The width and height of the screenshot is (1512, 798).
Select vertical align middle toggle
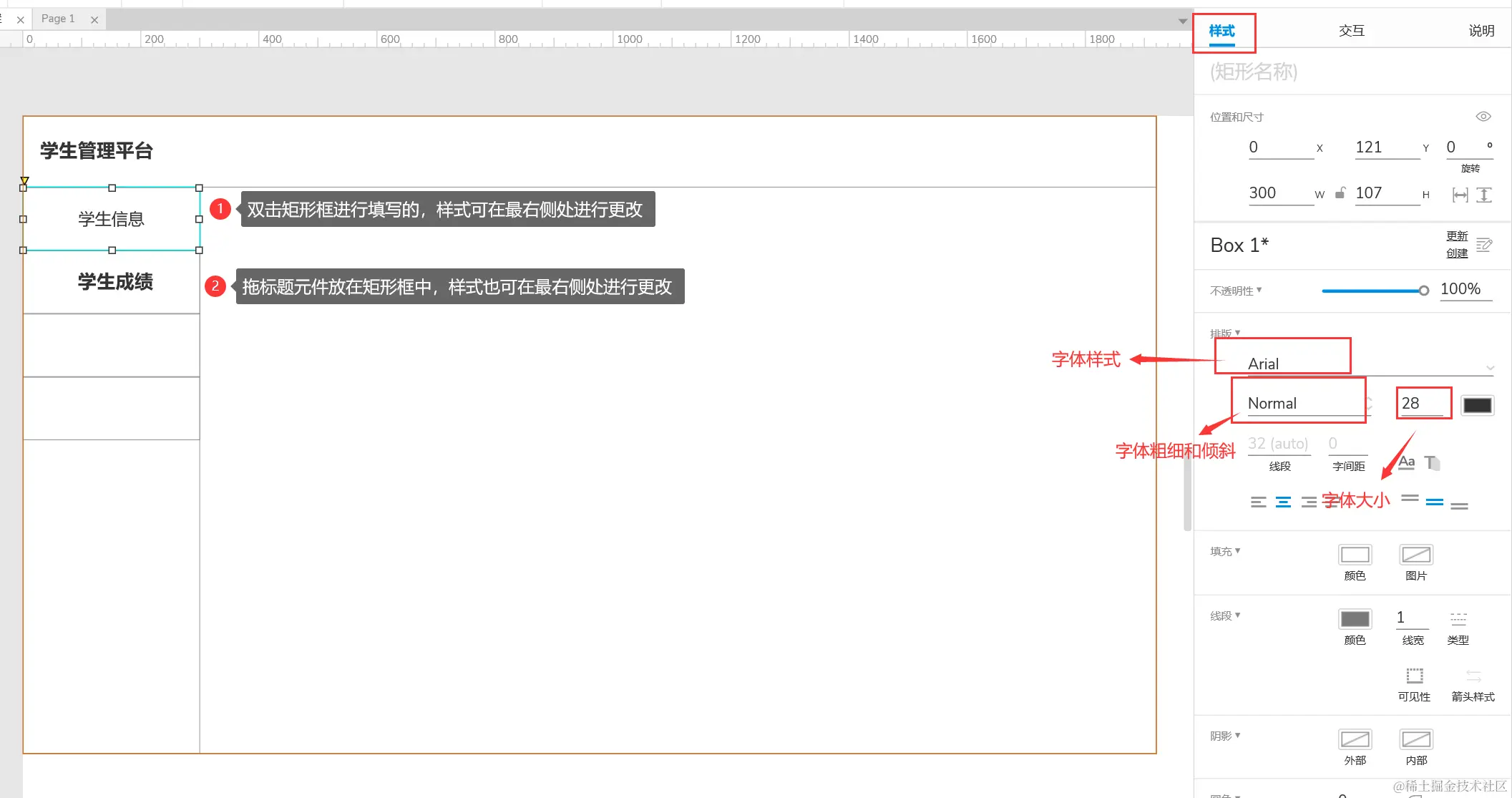click(1434, 502)
